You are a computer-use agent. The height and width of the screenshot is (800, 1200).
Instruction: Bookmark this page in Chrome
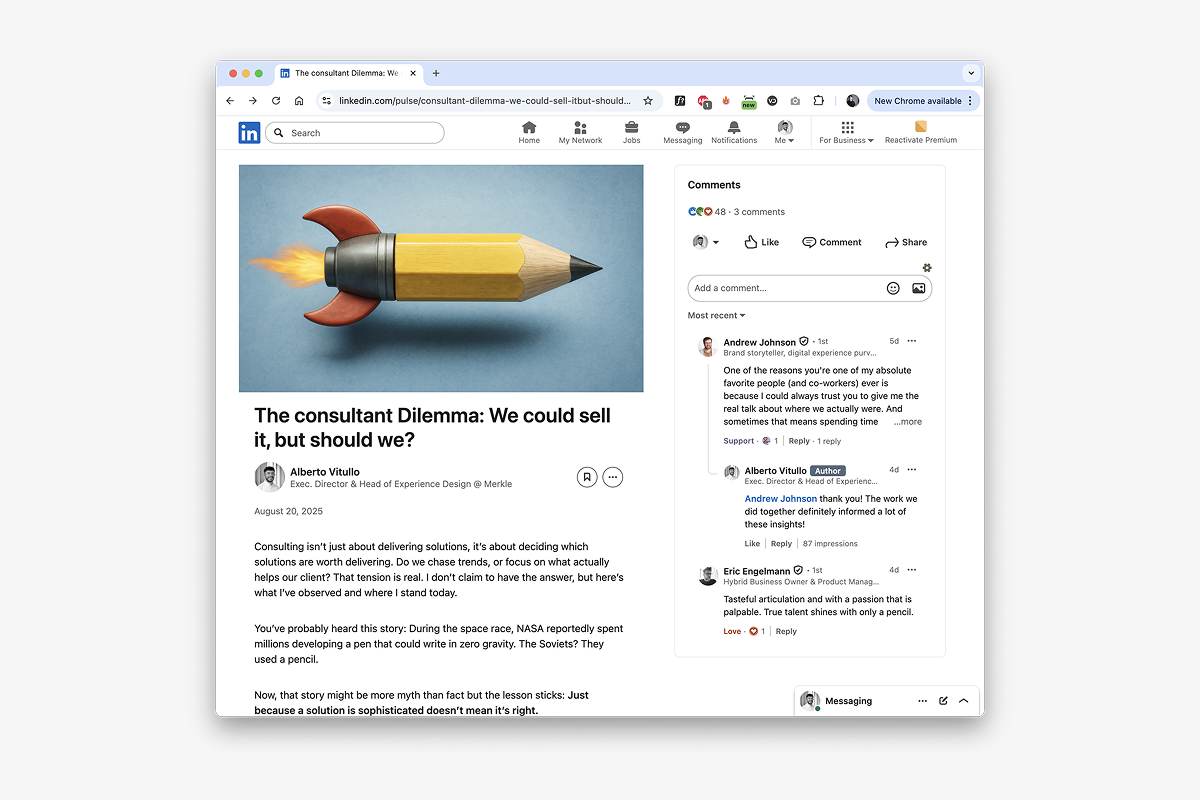(648, 101)
